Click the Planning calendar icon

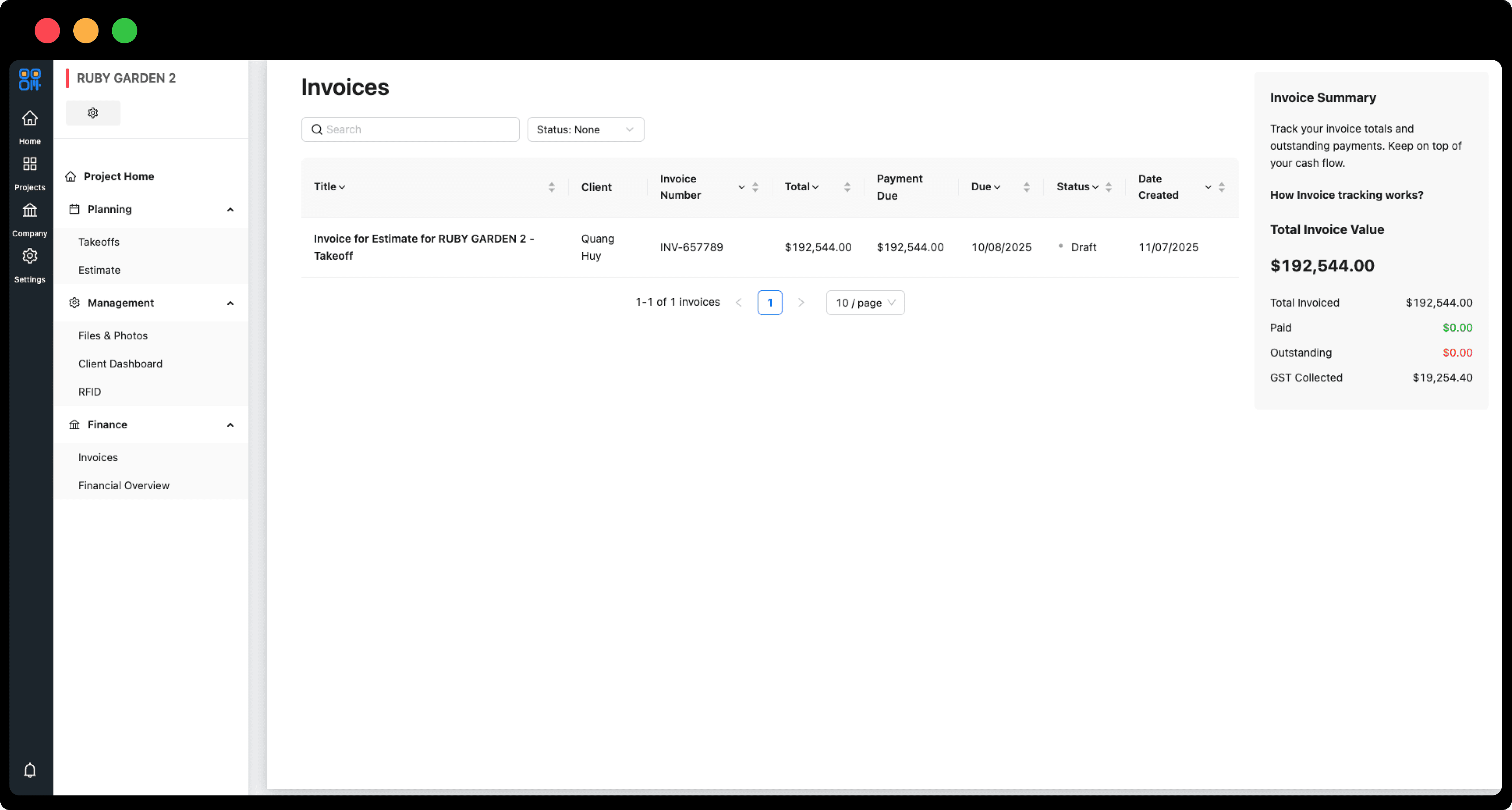coord(74,209)
